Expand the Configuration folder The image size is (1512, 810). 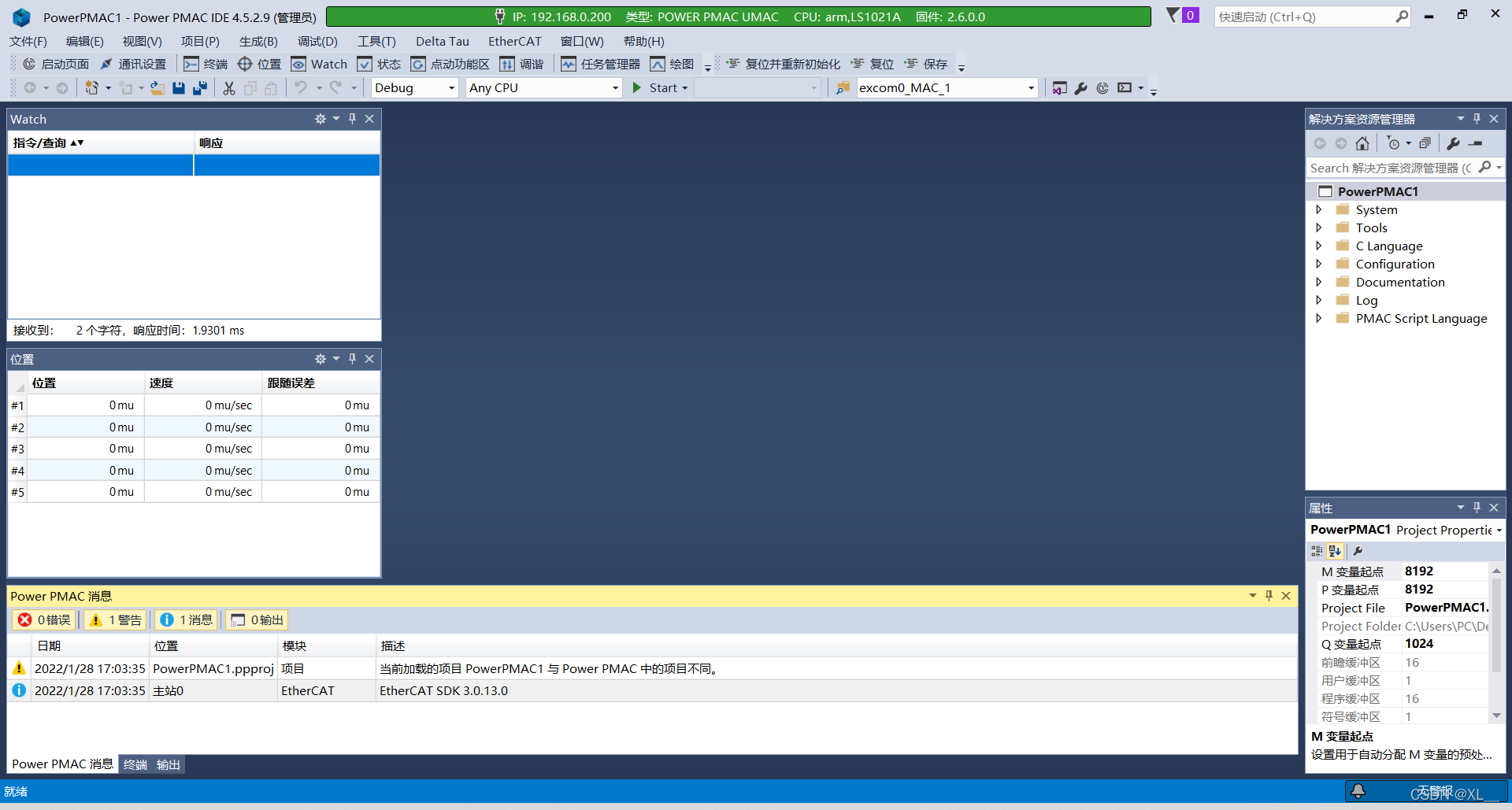pyautogui.click(x=1319, y=264)
